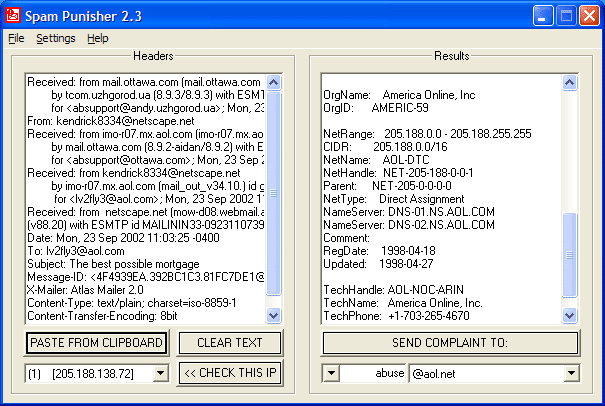The width and height of the screenshot is (605, 406).
Task: Click the Results scrollbar thumb
Action: click(570, 255)
